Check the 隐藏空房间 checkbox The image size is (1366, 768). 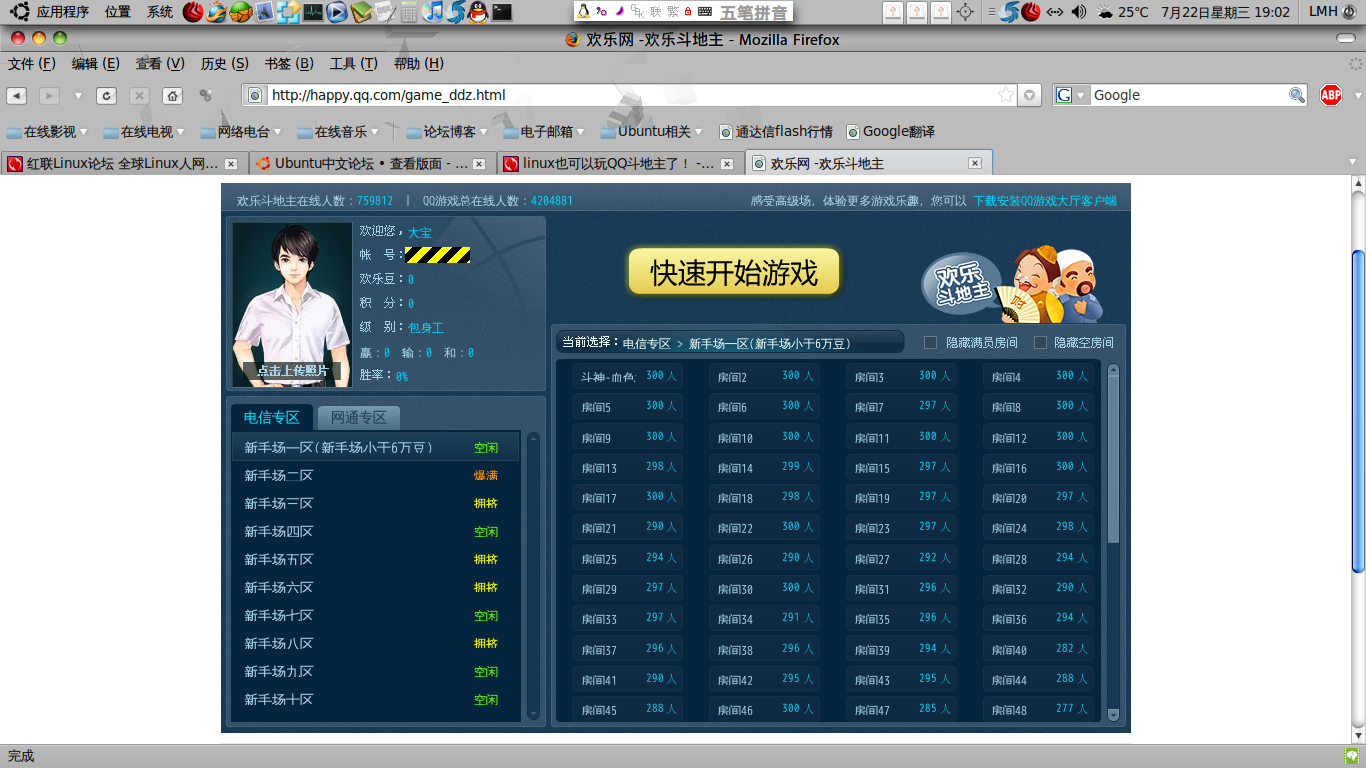coord(1040,343)
